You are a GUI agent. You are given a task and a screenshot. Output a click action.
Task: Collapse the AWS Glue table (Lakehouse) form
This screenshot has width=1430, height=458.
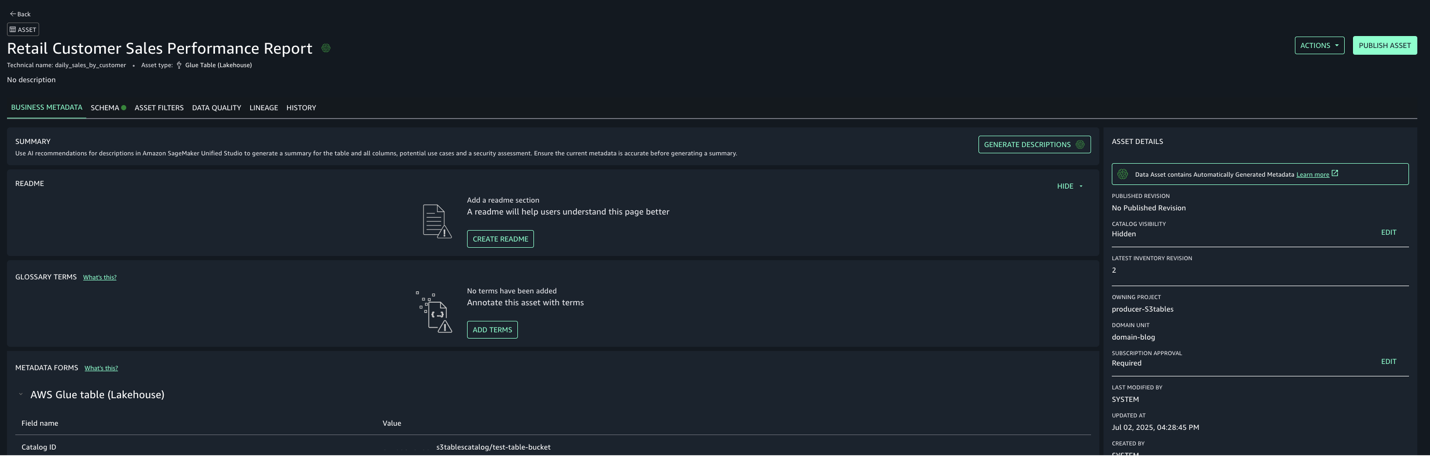[x=21, y=395]
